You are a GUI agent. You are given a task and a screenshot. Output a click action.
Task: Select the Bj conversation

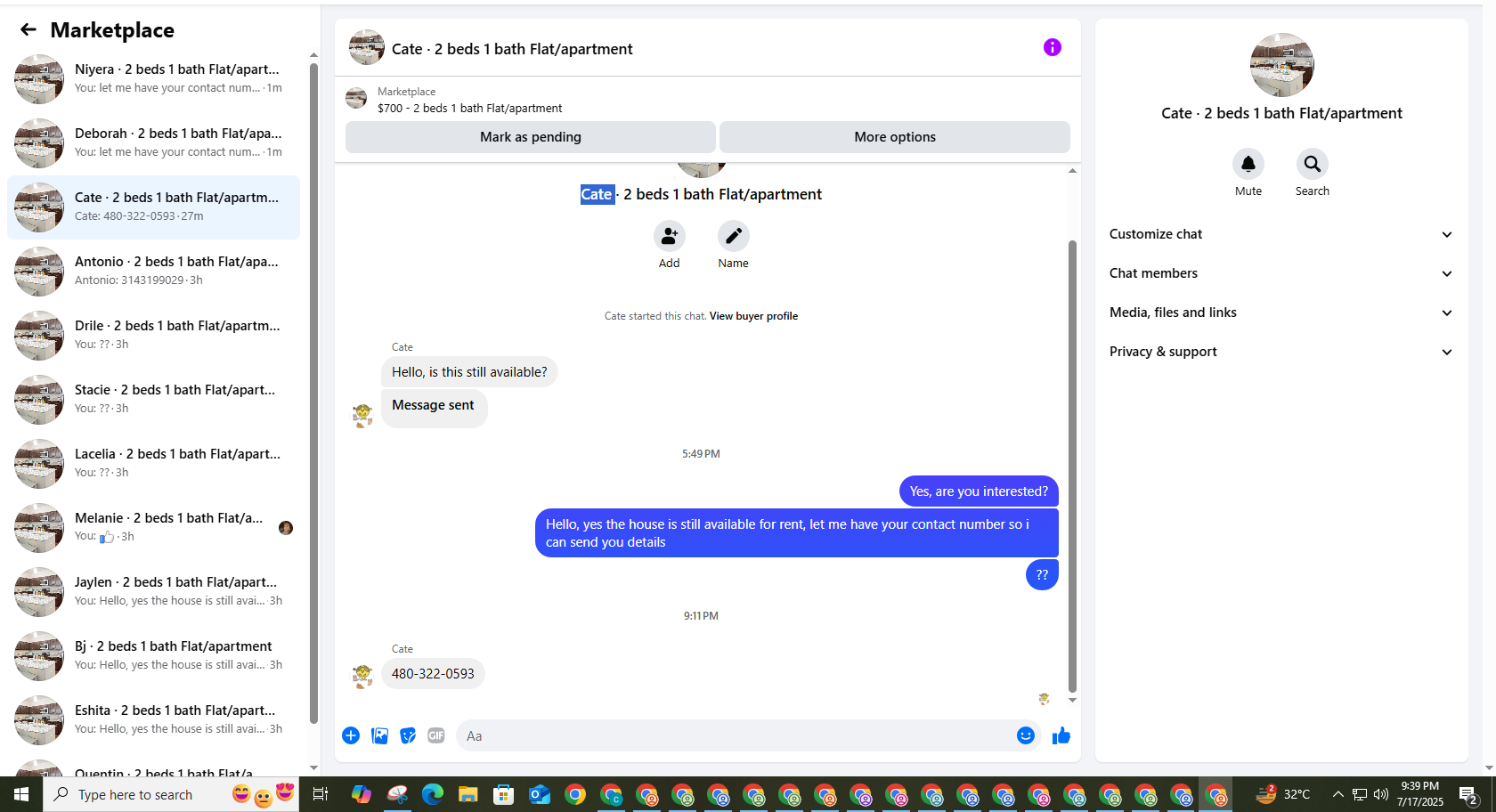click(153, 656)
